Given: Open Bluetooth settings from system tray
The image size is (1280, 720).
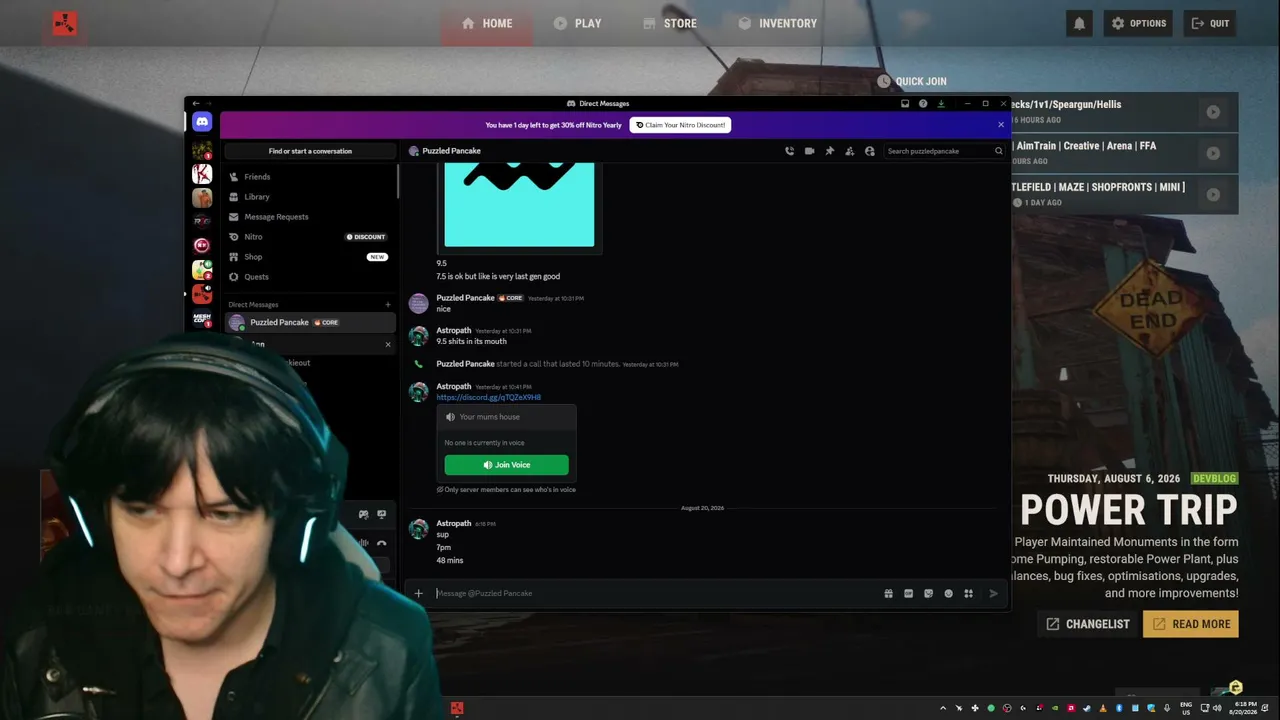Looking at the screenshot, I should (1118, 708).
